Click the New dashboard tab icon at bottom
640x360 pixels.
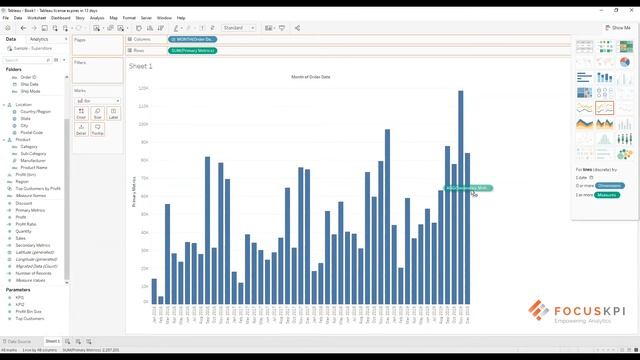click(x=78, y=341)
